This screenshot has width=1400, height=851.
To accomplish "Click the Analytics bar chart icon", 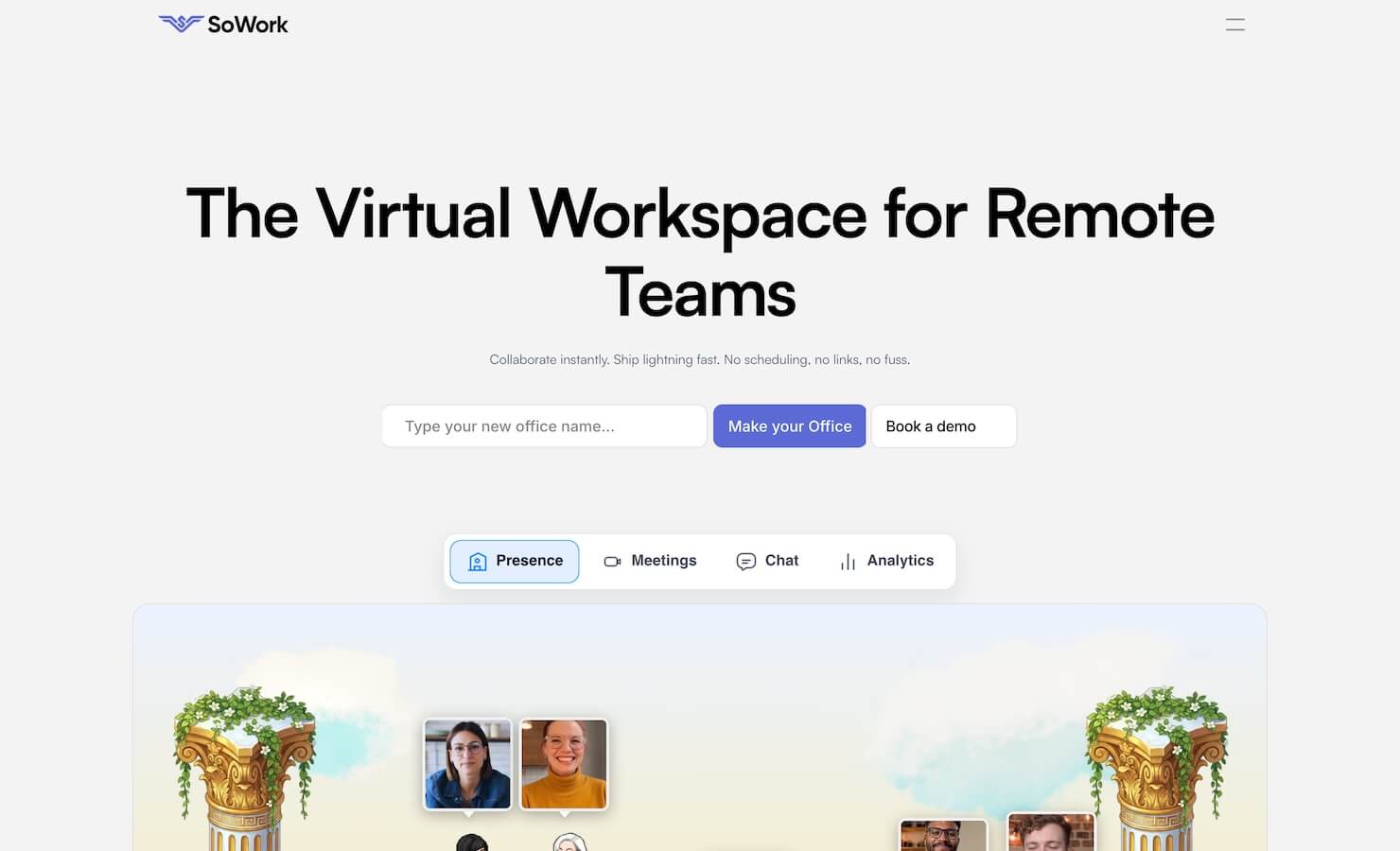I will point(848,562).
